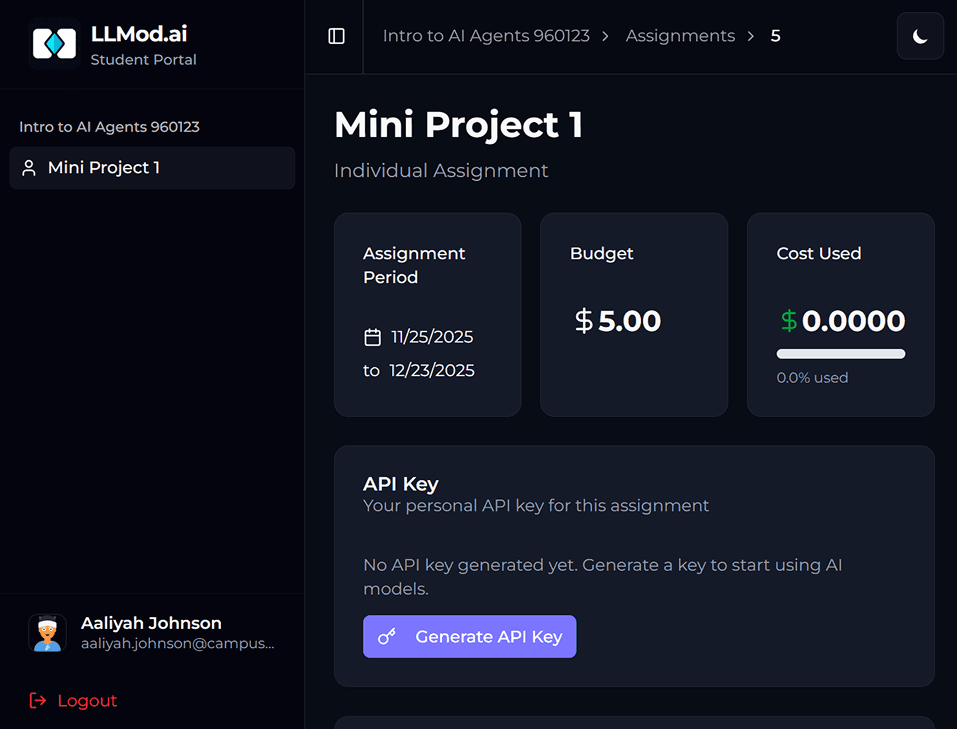Click the LLMod.ai diamond logo icon
This screenshot has height=729, width=957.
coord(54,41)
